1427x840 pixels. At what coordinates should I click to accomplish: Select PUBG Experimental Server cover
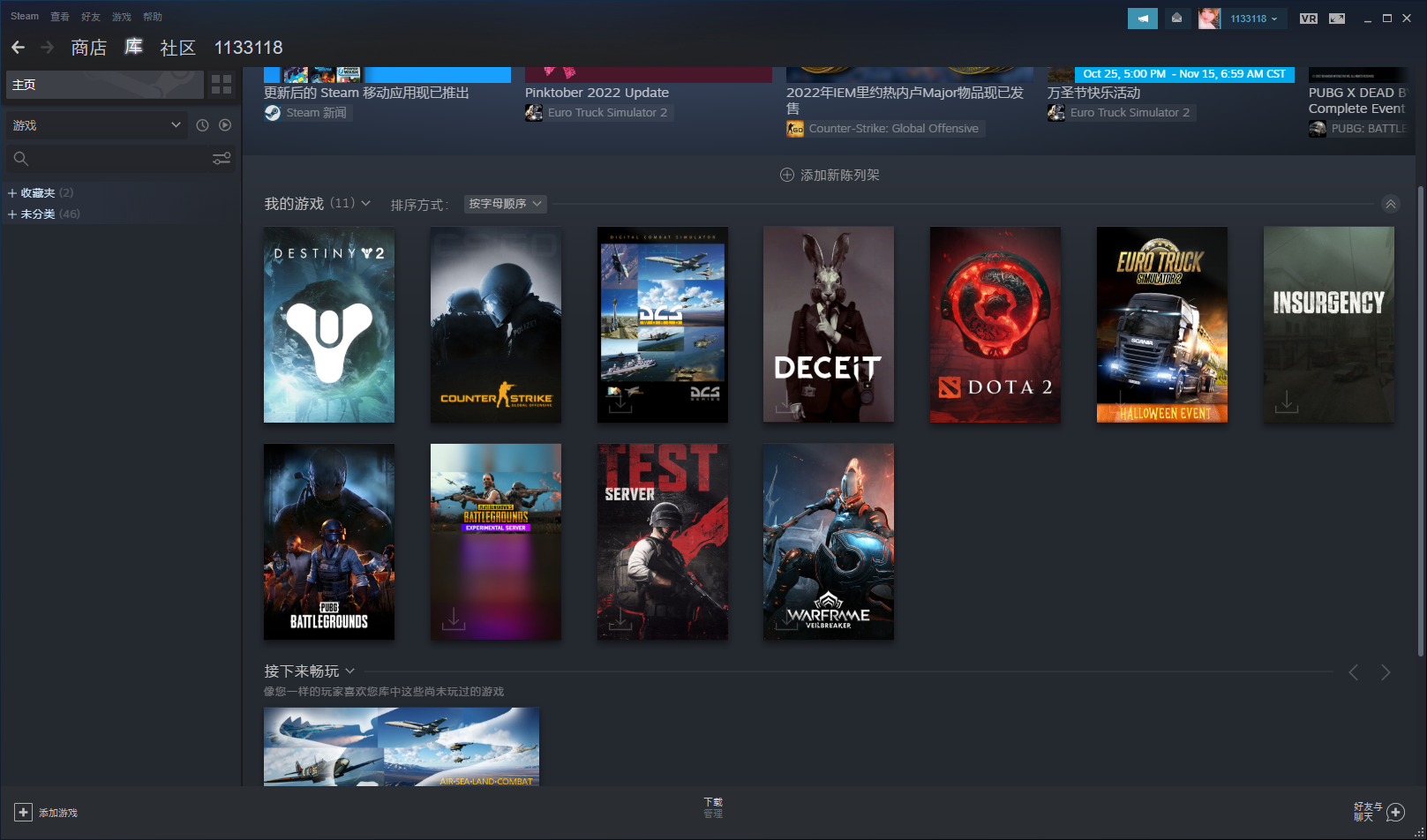tap(496, 542)
